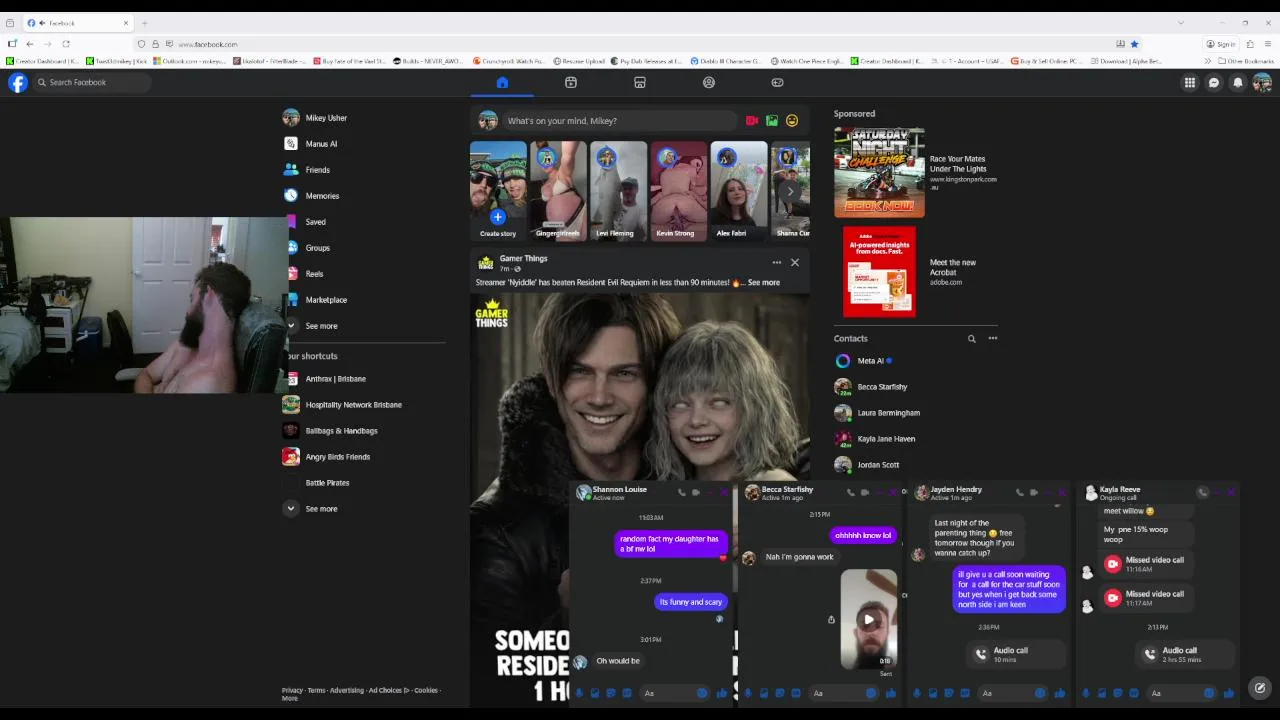Viewport: 1280px width, 720px height.
Task: Open the Messenger icon in the header
Action: (x=1214, y=83)
